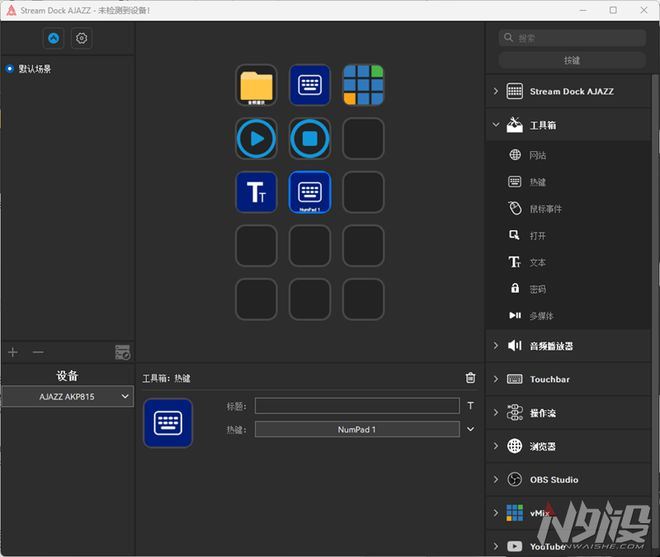This screenshot has width=660, height=557.
Task: Select the blue stop button key
Action: coord(310,139)
